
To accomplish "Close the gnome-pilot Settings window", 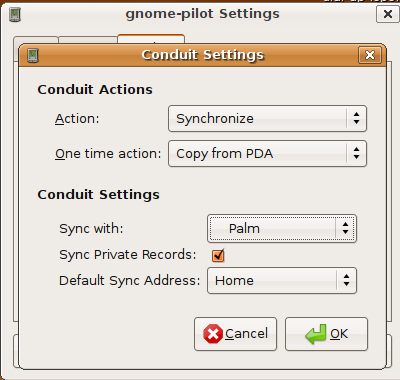I will [x=388, y=14].
